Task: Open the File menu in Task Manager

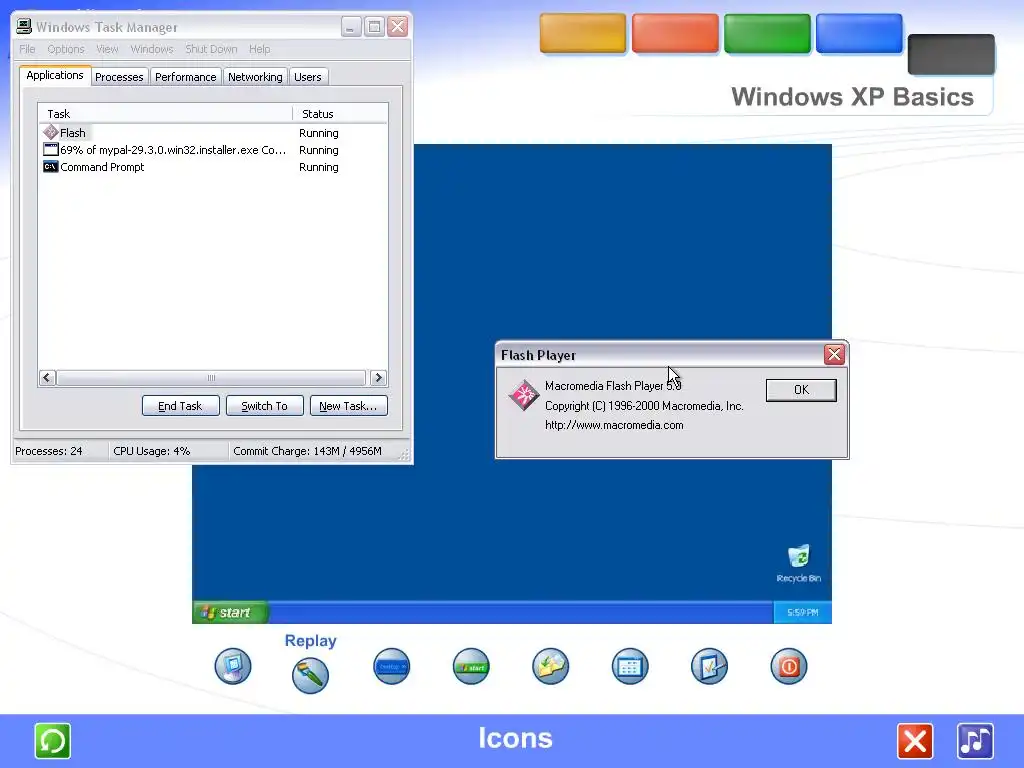Action: [x=27, y=49]
